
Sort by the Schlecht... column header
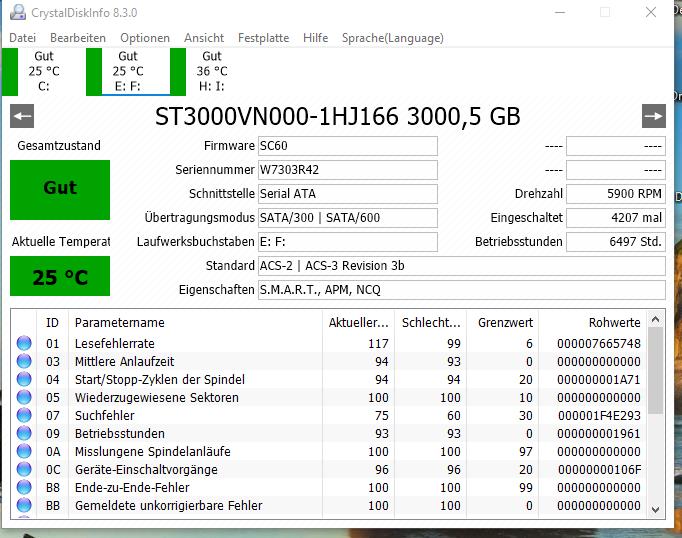[x=431, y=322]
